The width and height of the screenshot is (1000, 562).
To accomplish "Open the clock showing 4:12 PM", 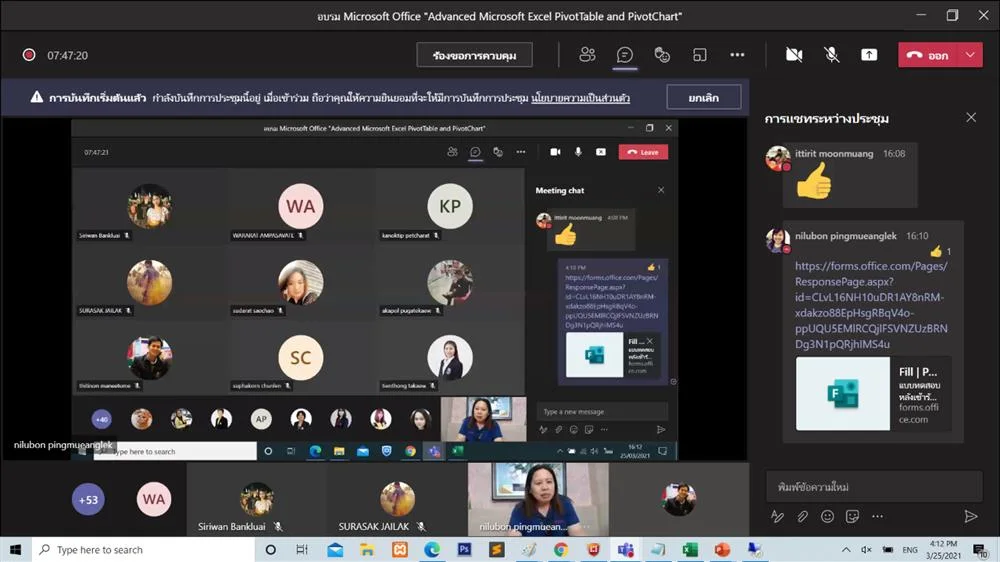I will click(x=943, y=549).
